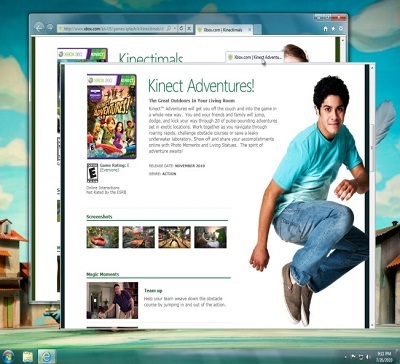Open the browser Home page icon
This screenshot has height=364, width=400.
pos(326,29)
